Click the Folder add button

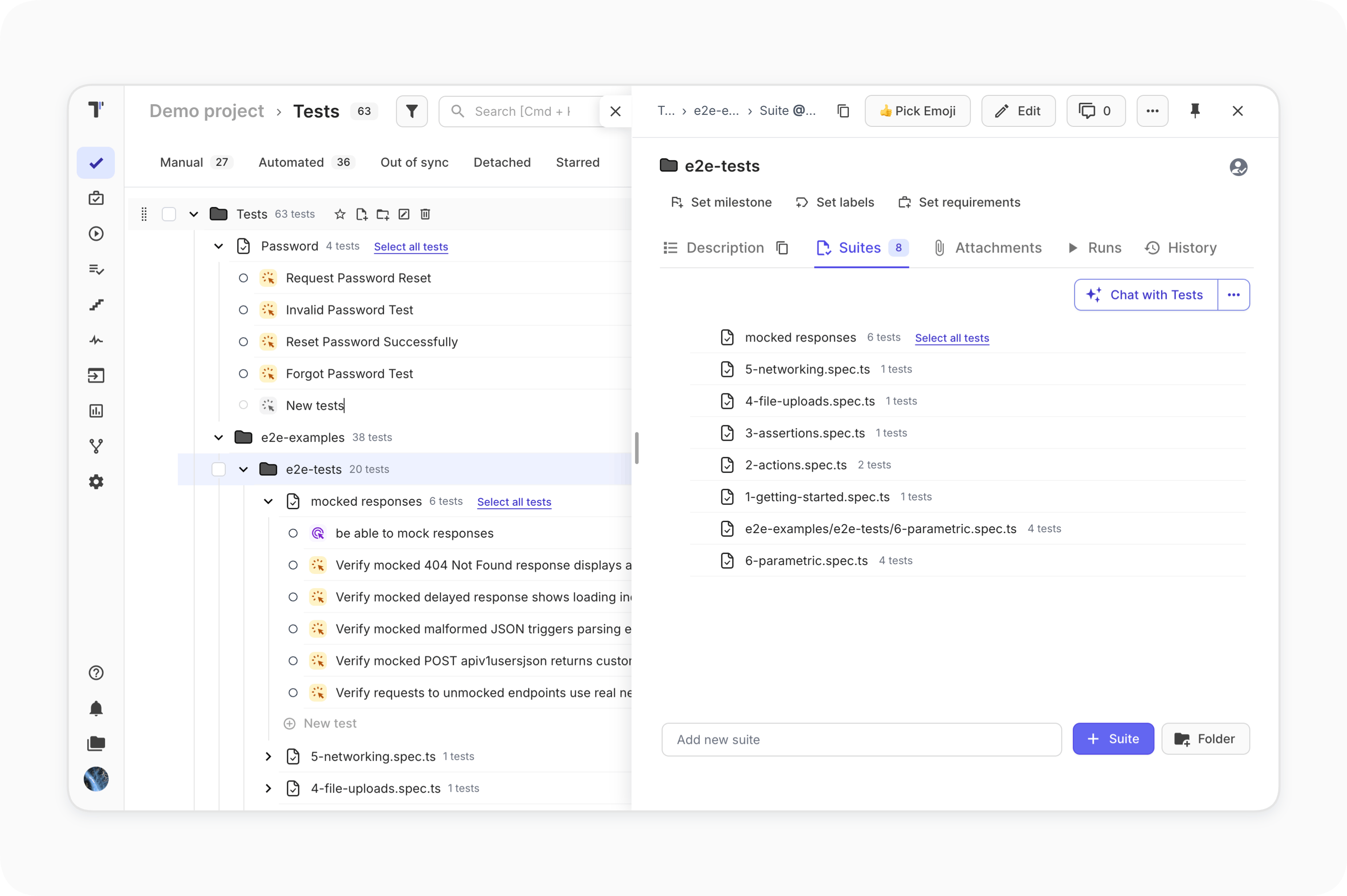click(1206, 739)
